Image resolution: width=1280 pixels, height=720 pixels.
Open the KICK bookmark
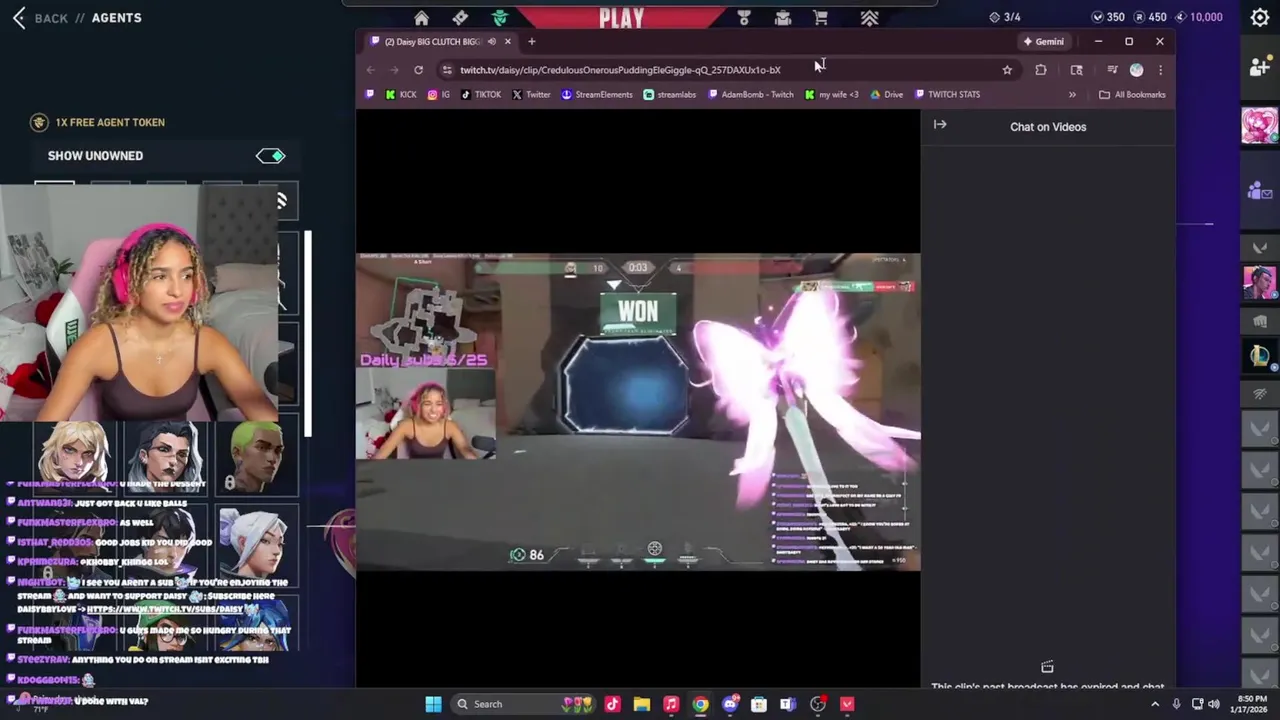pos(400,95)
